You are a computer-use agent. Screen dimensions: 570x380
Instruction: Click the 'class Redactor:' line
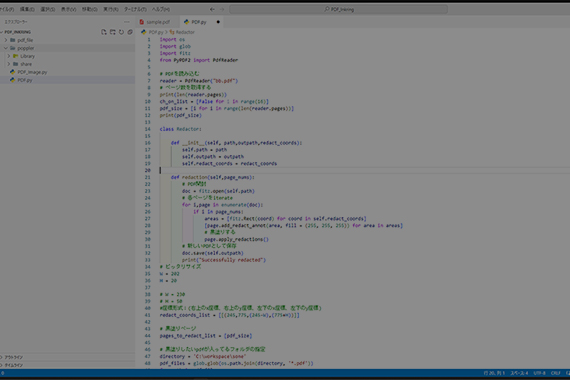pyautogui.click(x=181, y=129)
